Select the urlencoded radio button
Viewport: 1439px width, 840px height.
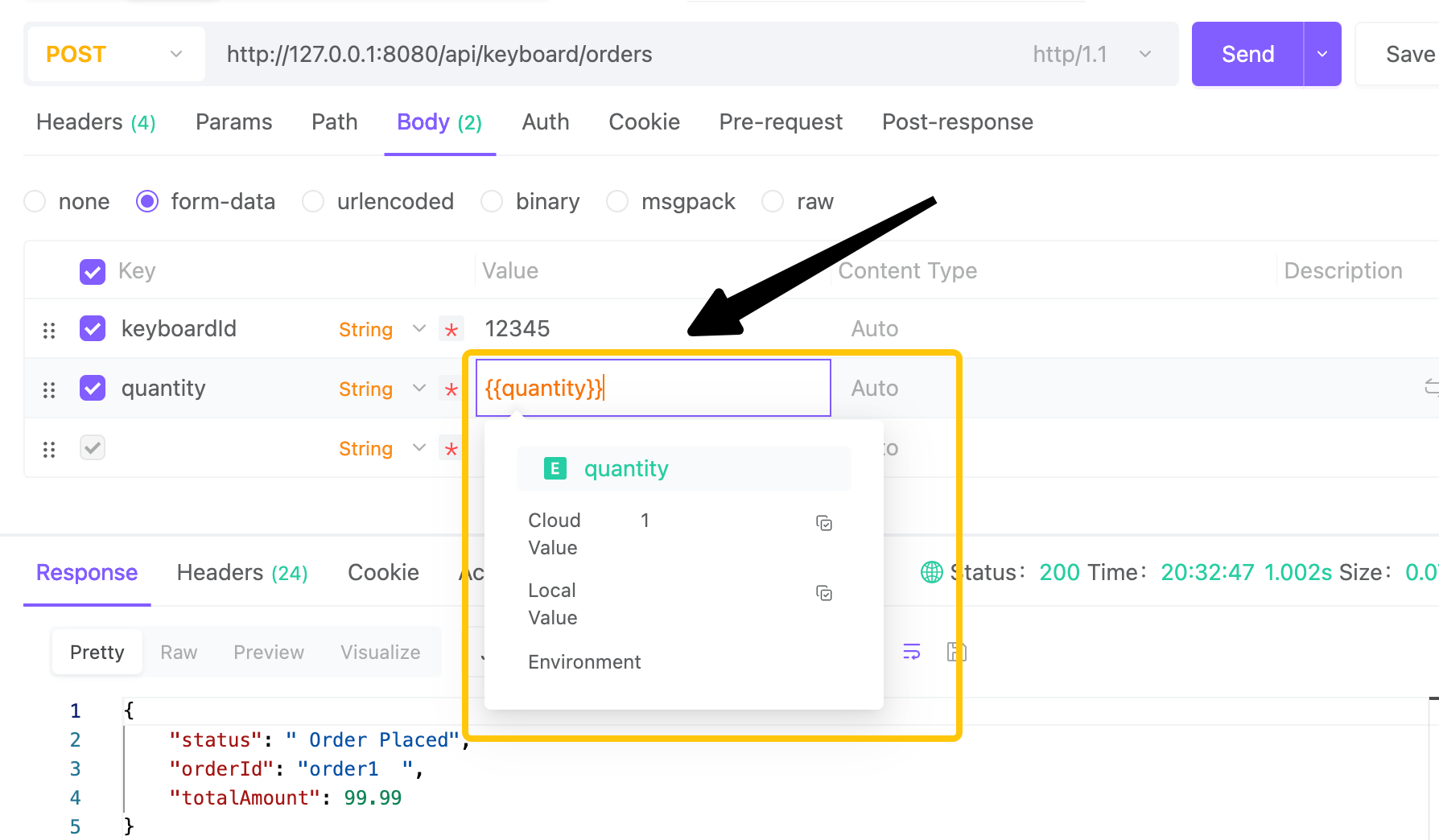tap(313, 201)
